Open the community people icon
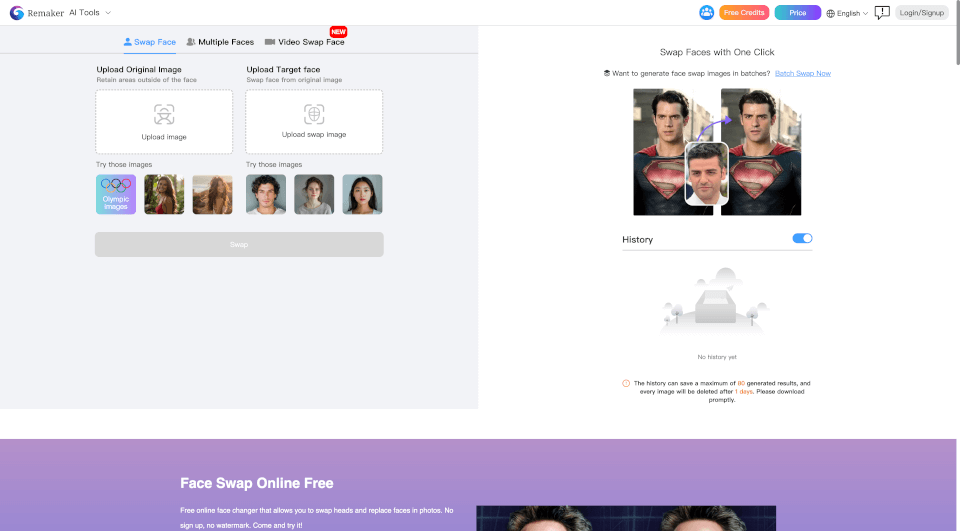The image size is (960, 531). 707,13
